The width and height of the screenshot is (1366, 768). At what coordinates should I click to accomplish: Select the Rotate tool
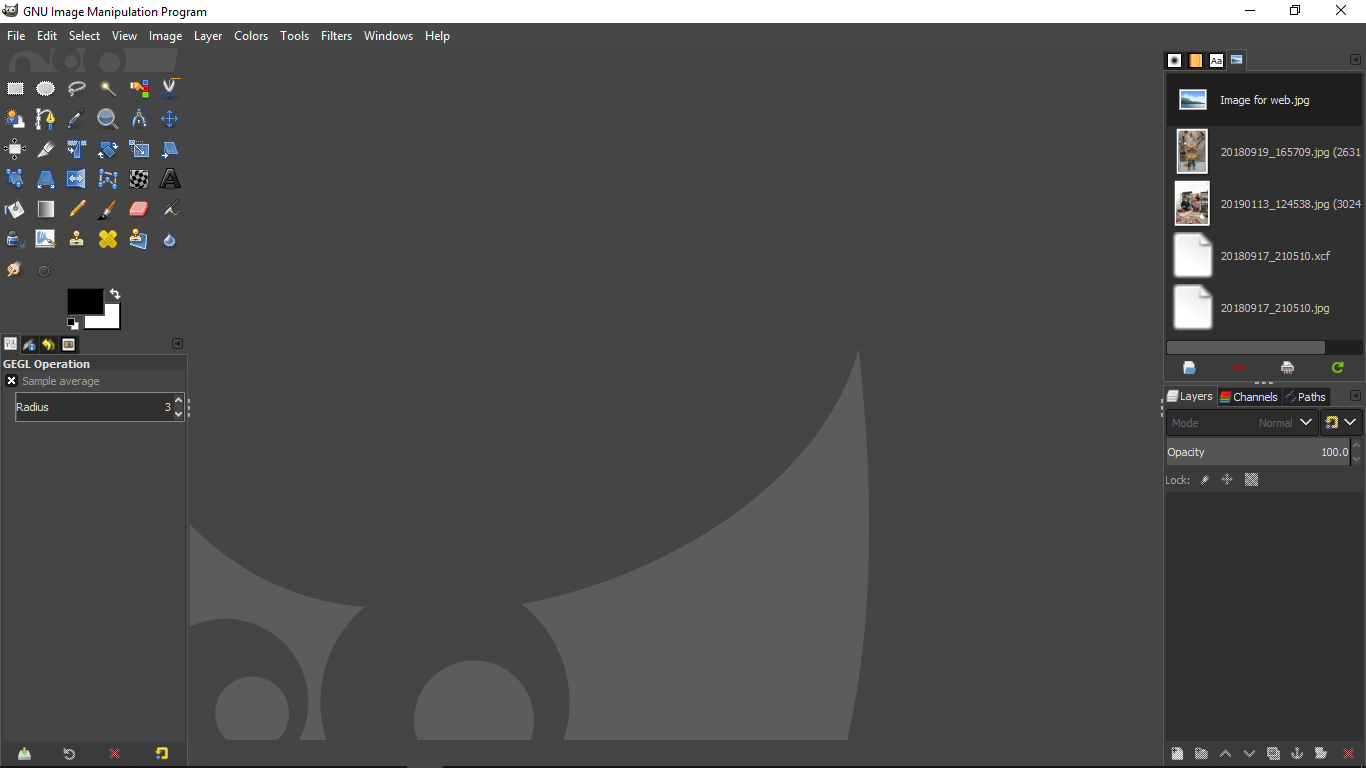(108, 149)
